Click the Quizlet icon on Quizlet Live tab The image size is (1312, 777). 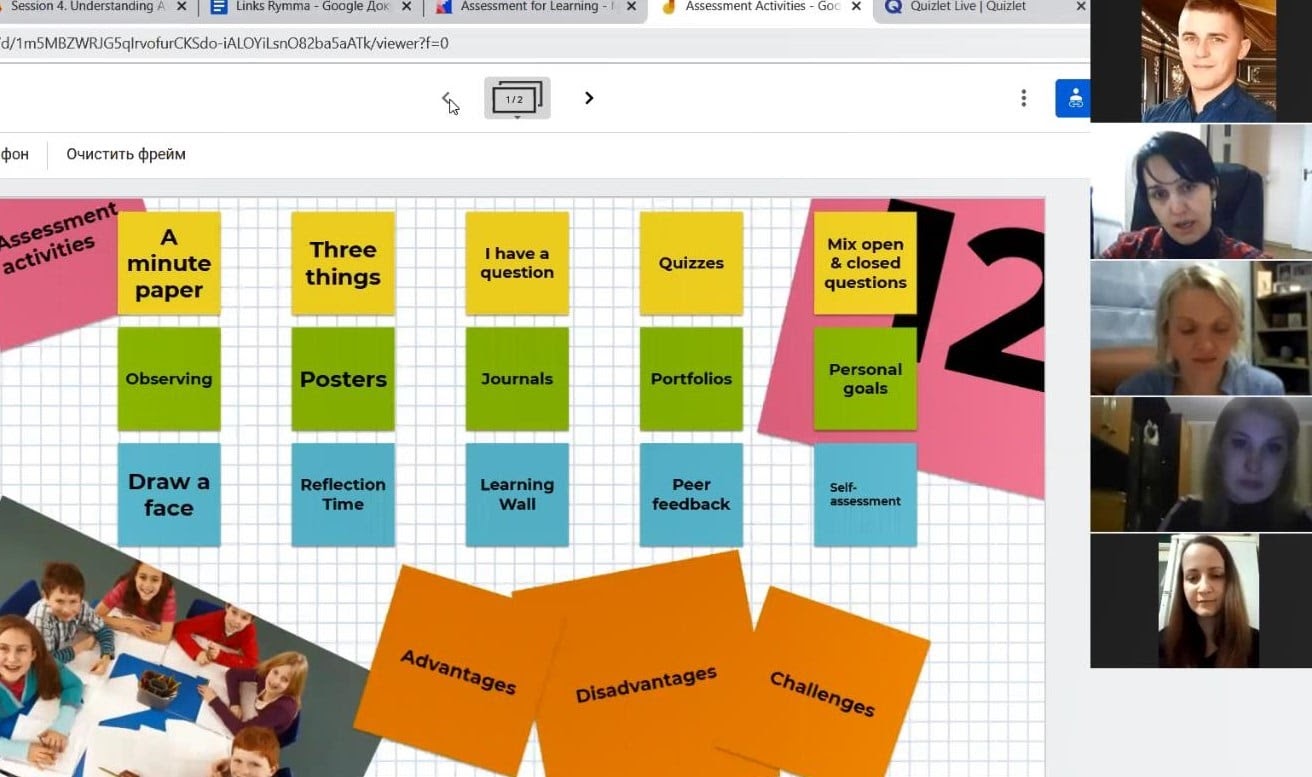click(893, 7)
